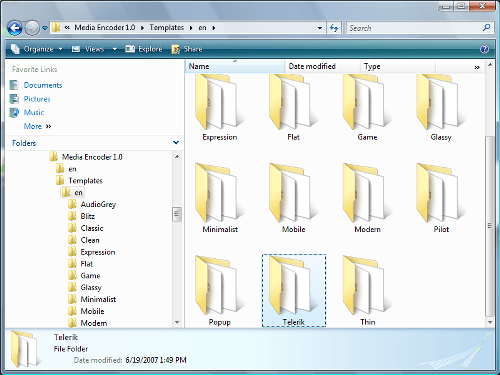Sort by Name column header
This screenshot has height=375, width=500.
pyautogui.click(x=235, y=66)
